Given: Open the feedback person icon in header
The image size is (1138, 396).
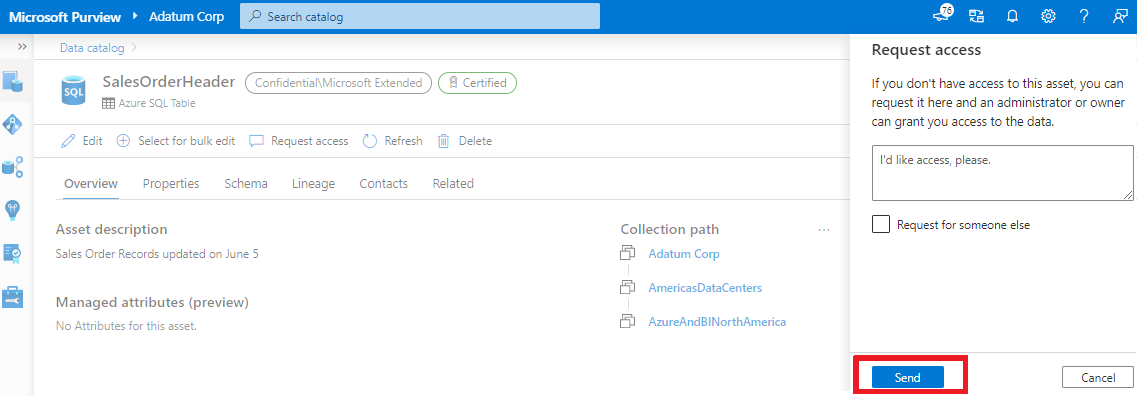Looking at the screenshot, I should [x=1120, y=17].
